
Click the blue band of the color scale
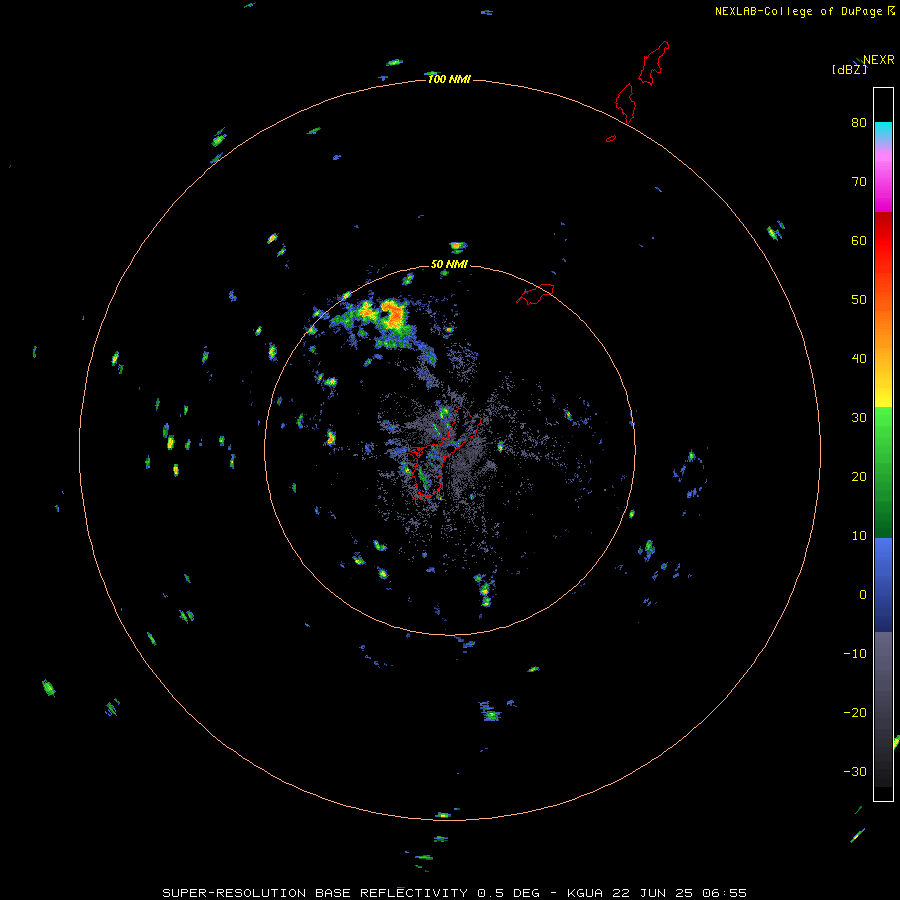point(883,584)
